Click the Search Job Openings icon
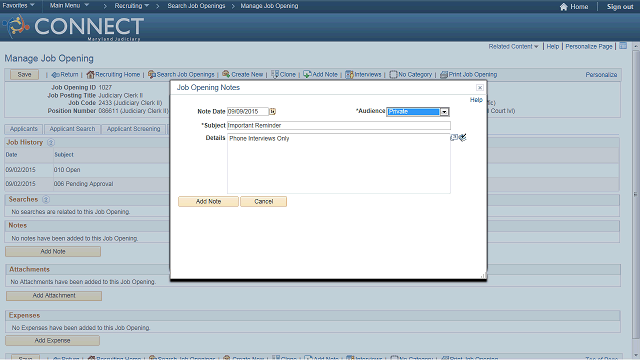640x360 pixels. tap(151, 75)
